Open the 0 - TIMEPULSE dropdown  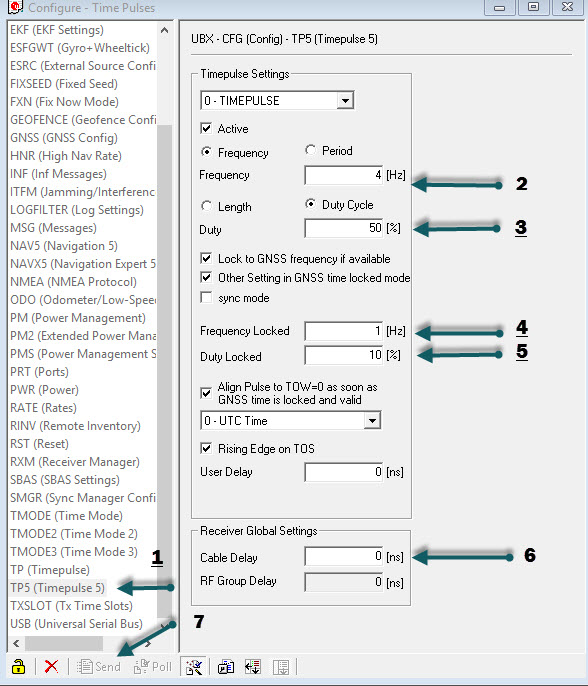coord(277,101)
